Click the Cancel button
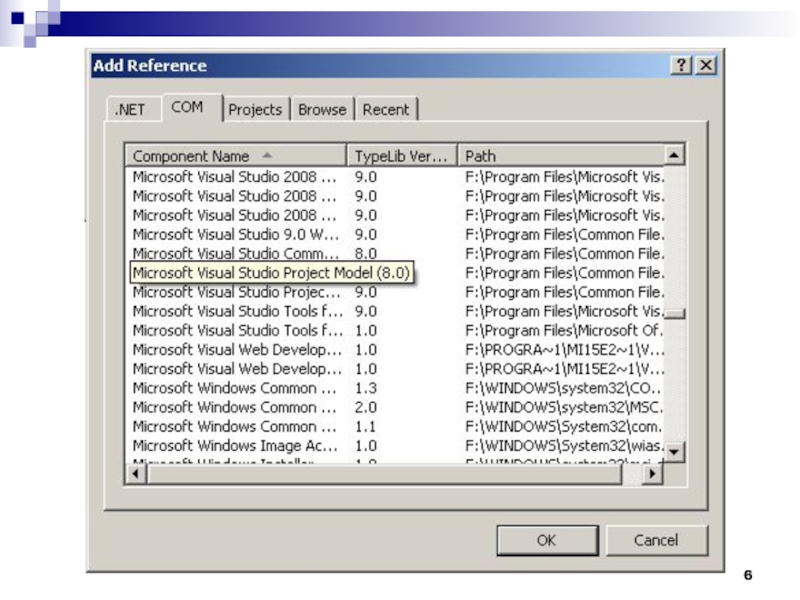 click(657, 540)
